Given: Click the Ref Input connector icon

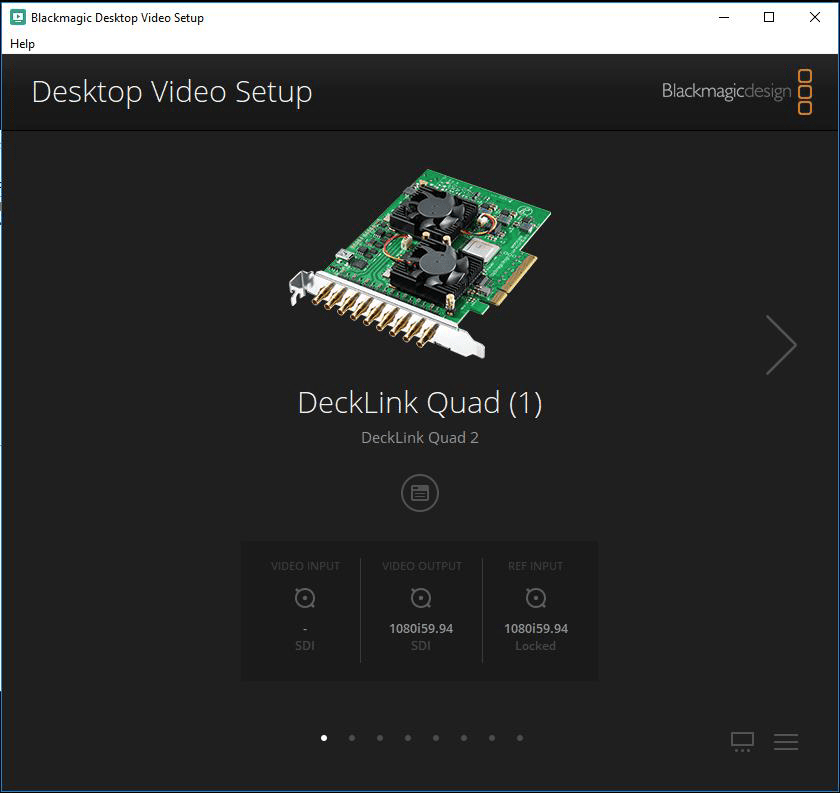Looking at the screenshot, I should point(535,597).
